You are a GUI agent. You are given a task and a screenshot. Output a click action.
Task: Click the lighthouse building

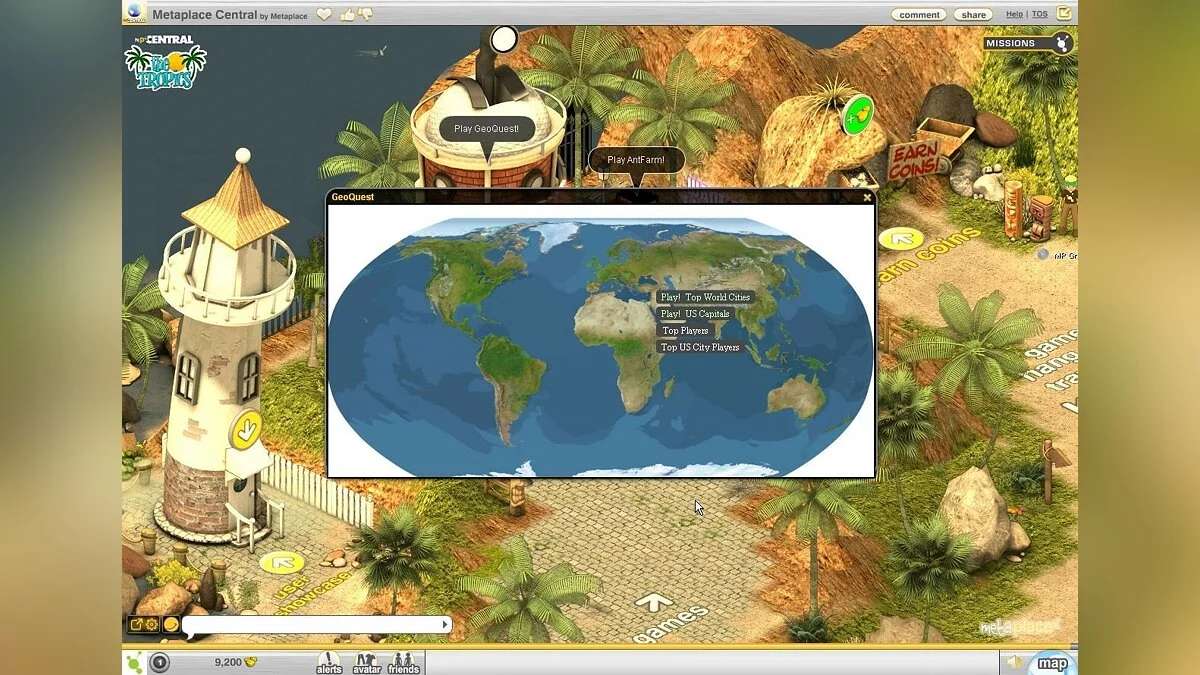[x=225, y=350]
